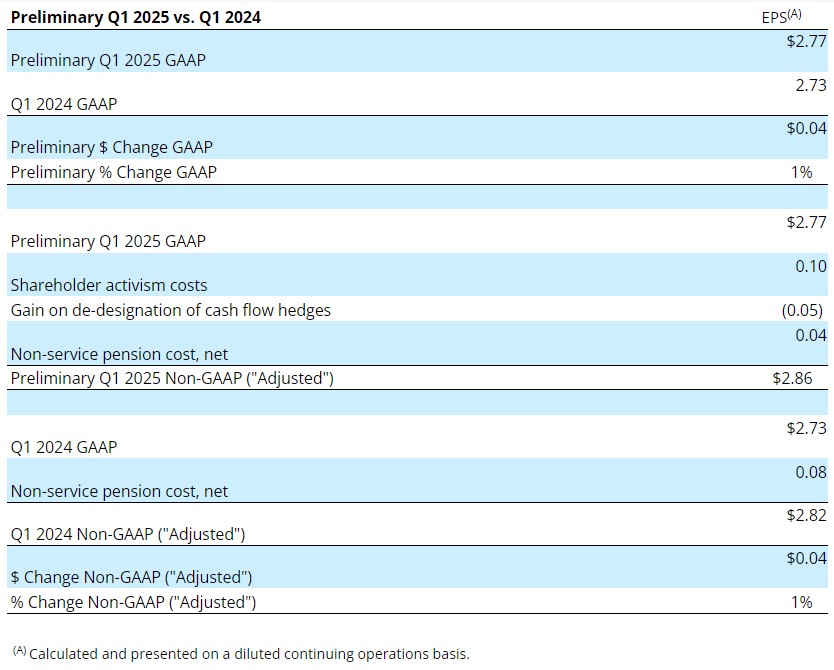The width and height of the screenshot is (834, 670).
Task: Click the "0.04" non-service pension value
Action: click(811, 335)
